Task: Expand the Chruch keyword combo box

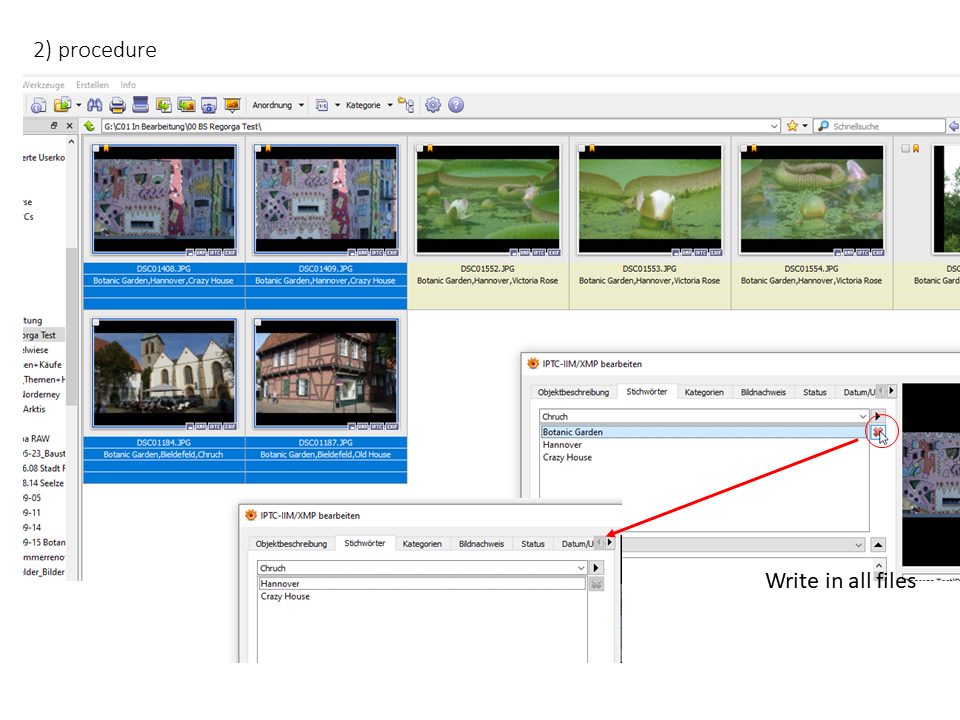Action: (862, 416)
